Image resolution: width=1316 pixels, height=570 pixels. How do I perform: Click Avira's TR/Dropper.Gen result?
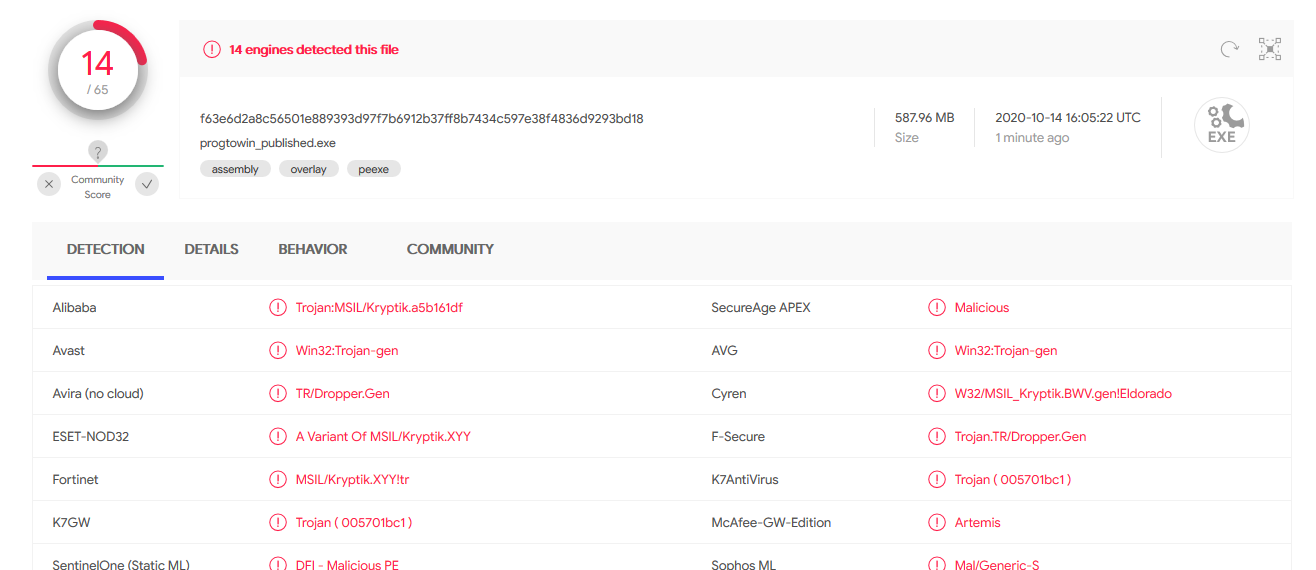[x=343, y=393]
